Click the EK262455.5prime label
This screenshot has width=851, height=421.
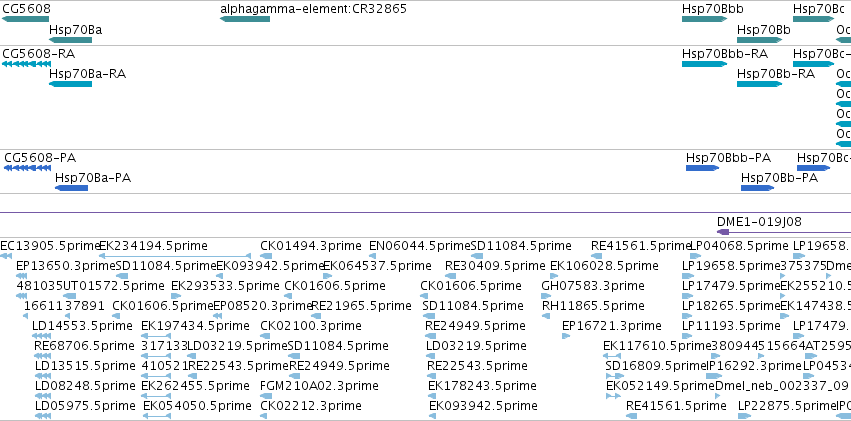click(195, 386)
